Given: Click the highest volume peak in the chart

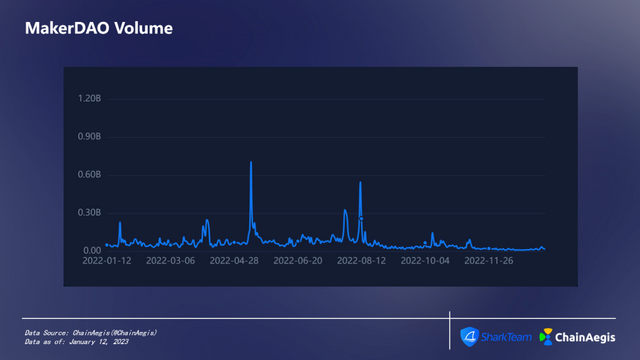Looking at the screenshot, I should pos(251,162).
